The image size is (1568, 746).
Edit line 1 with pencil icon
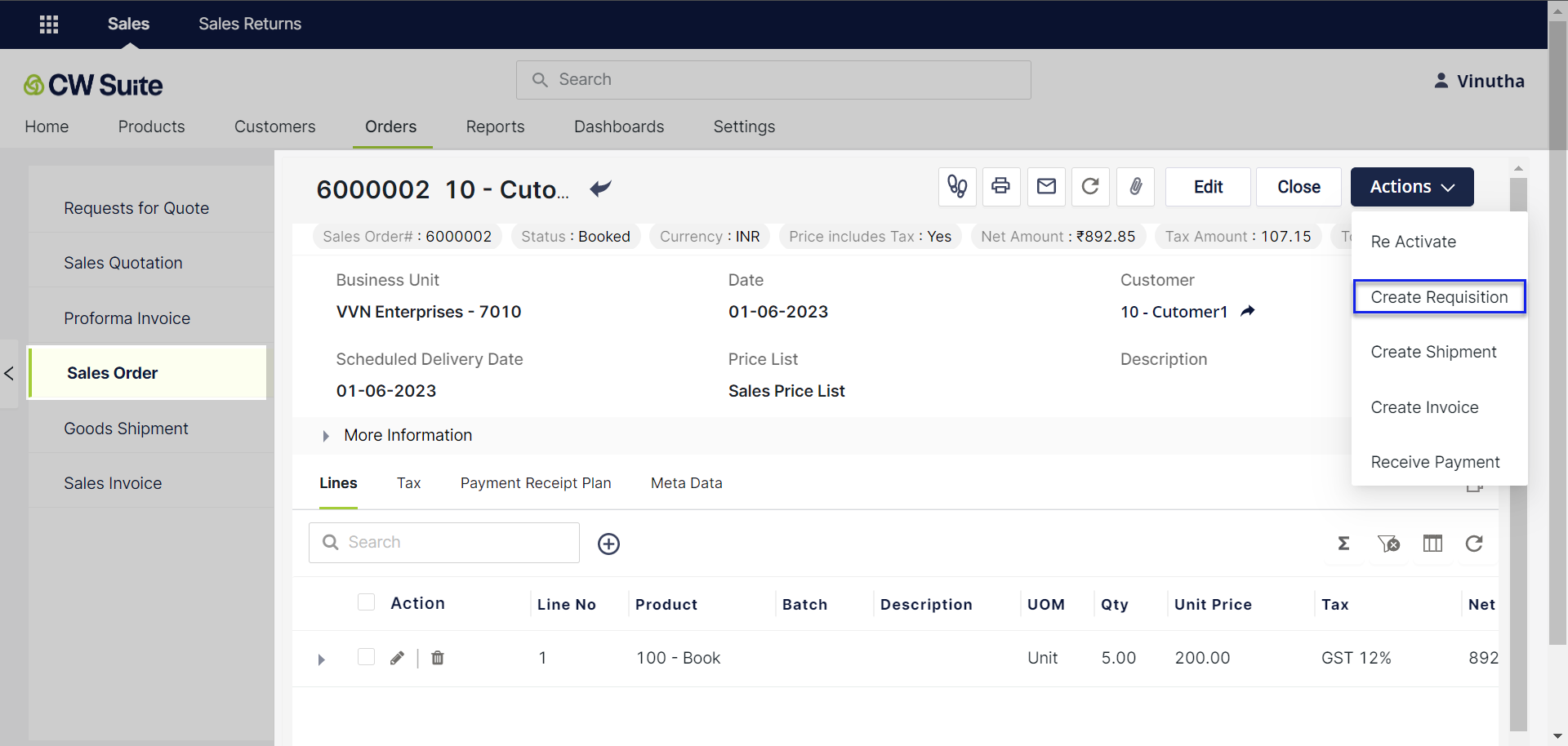(x=397, y=658)
